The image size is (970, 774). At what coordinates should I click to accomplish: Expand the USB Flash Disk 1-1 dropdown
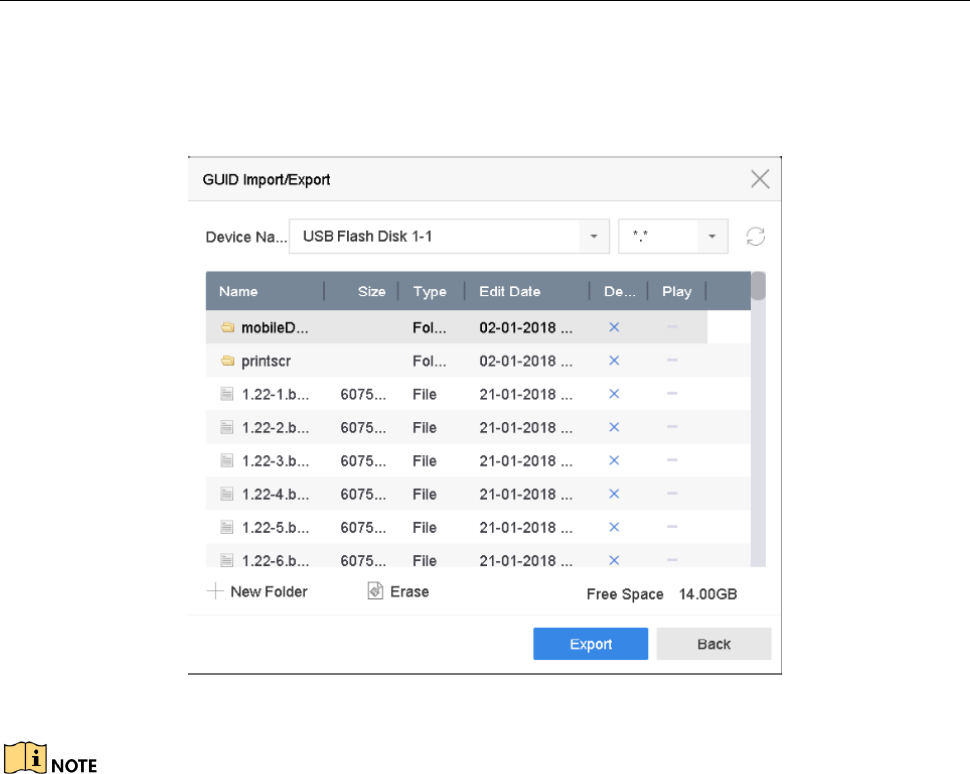593,237
